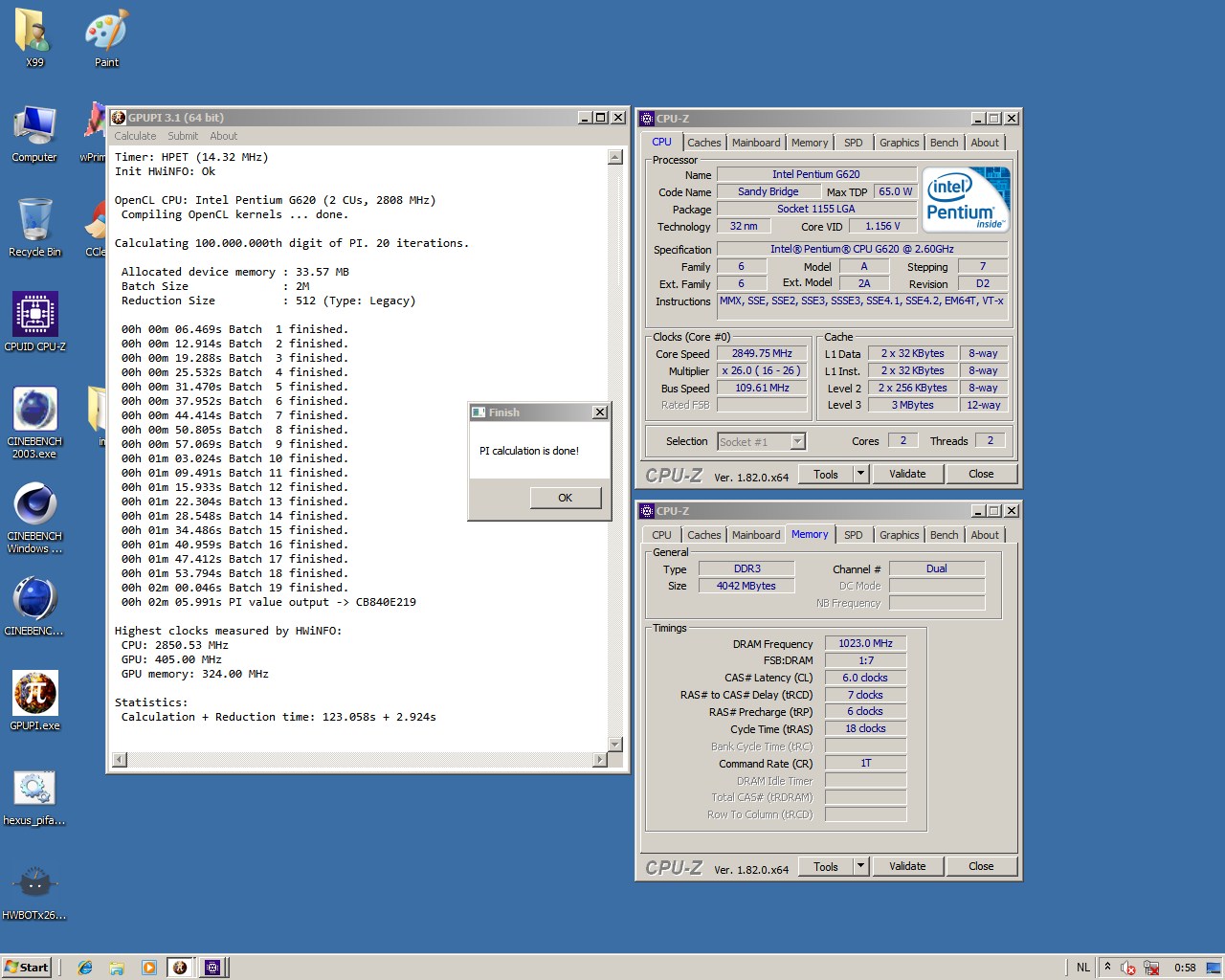Click Tools button in top CPU-Z
This screenshot has width=1225, height=980.
826,474
